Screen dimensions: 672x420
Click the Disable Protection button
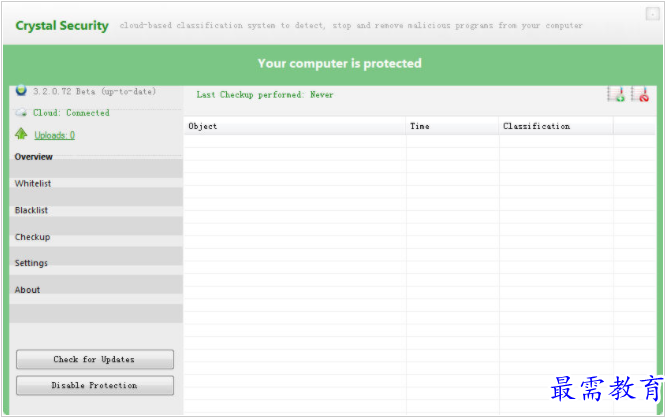tap(95, 385)
